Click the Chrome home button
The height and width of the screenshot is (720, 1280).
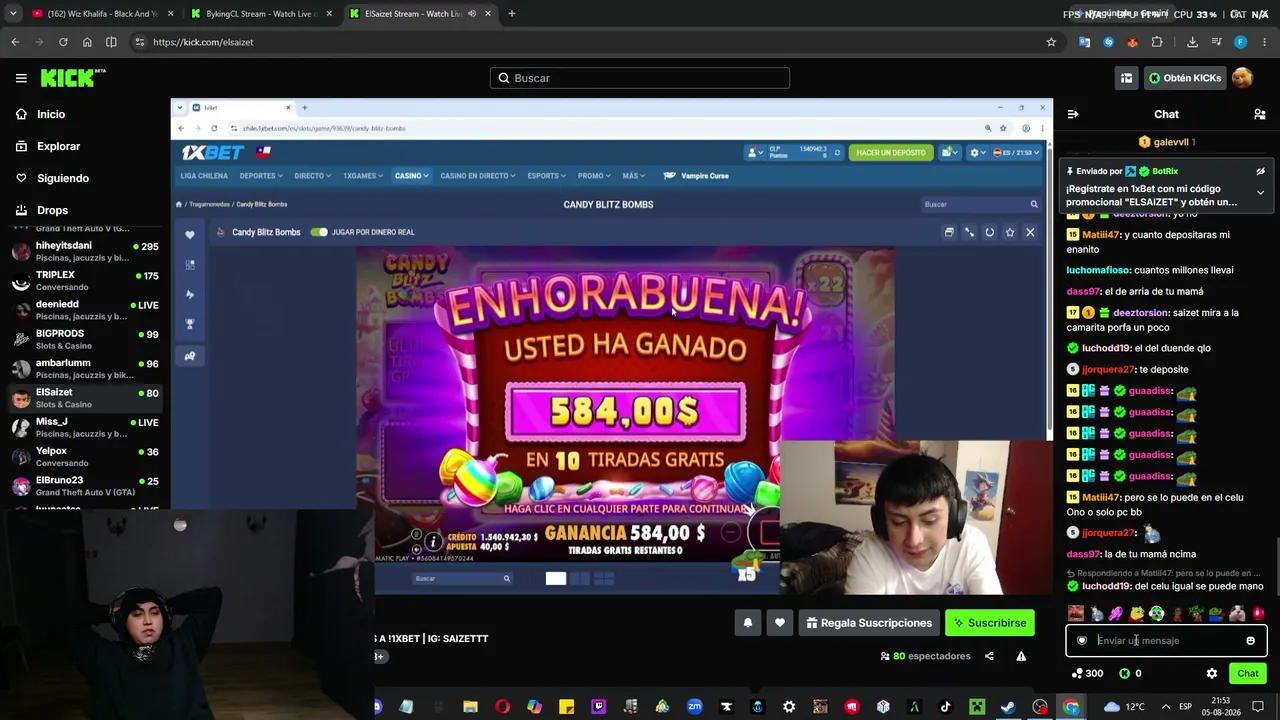point(87,42)
